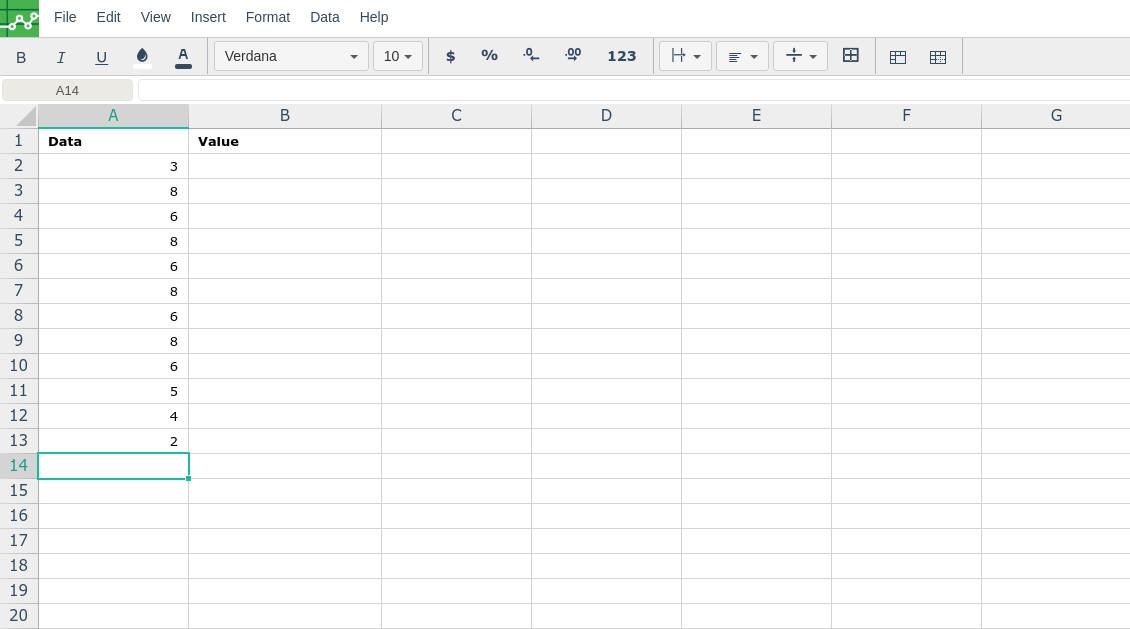
Task: Decrease decimal places
Action: (x=532, y=56)
